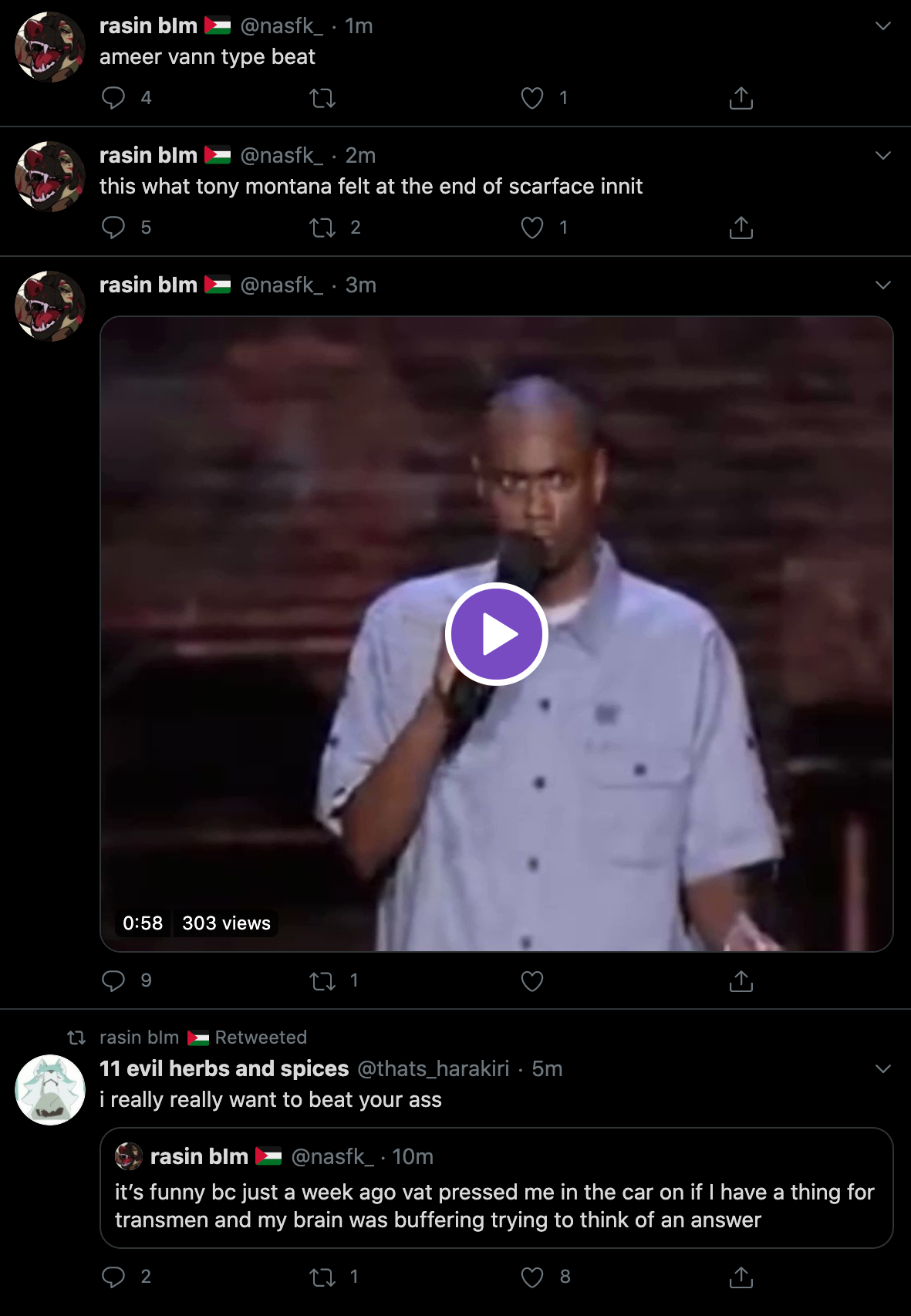Open the quoted tweet about vat in the car
This screenshot has height=1316, width=911.
(497, 1188)
